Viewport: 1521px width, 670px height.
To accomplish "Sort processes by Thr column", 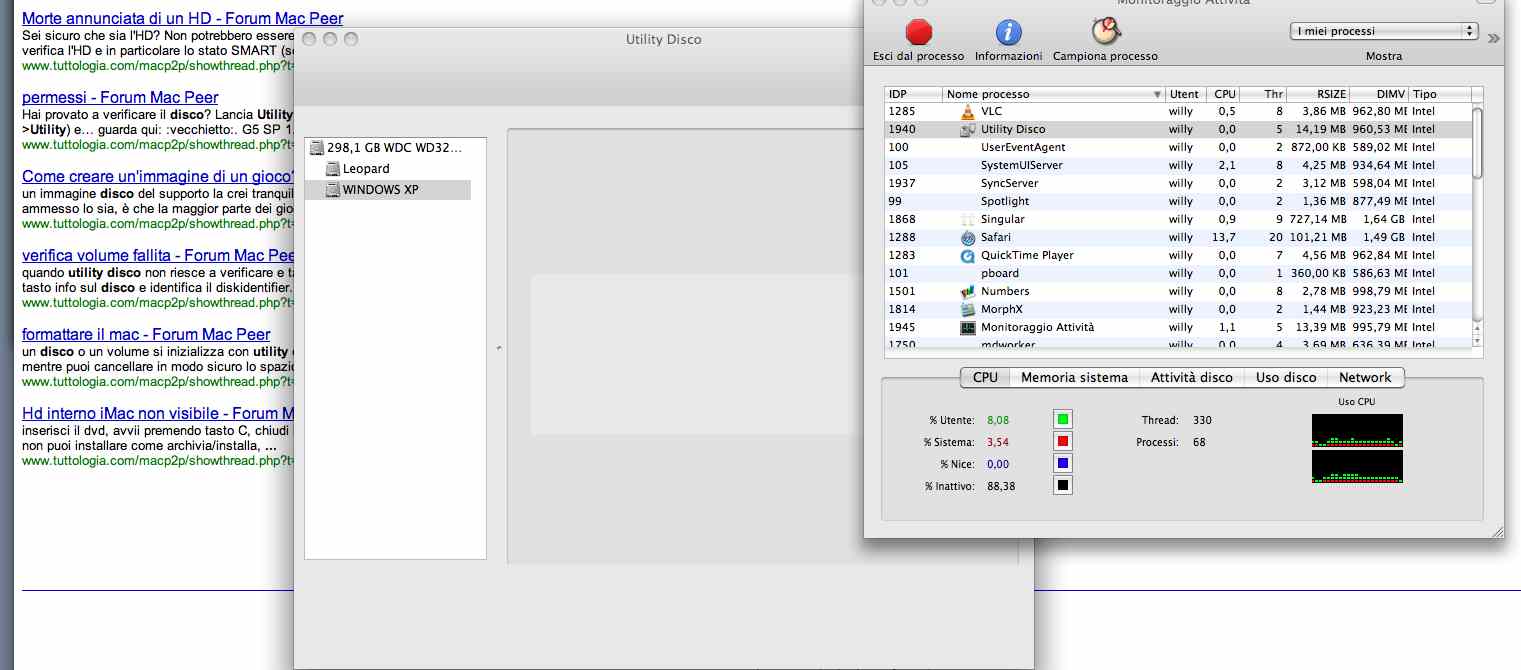I will click(1264, 94).
